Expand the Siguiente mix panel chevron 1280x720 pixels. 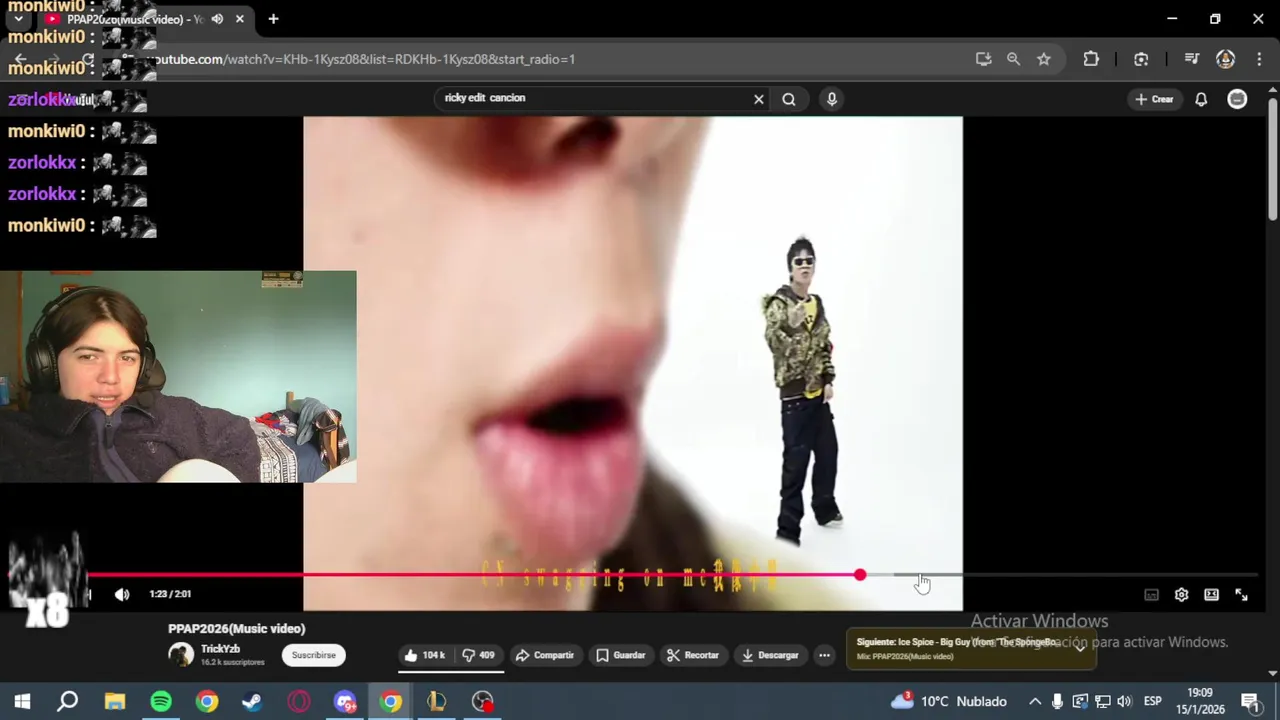click(x=1080, y=647)
